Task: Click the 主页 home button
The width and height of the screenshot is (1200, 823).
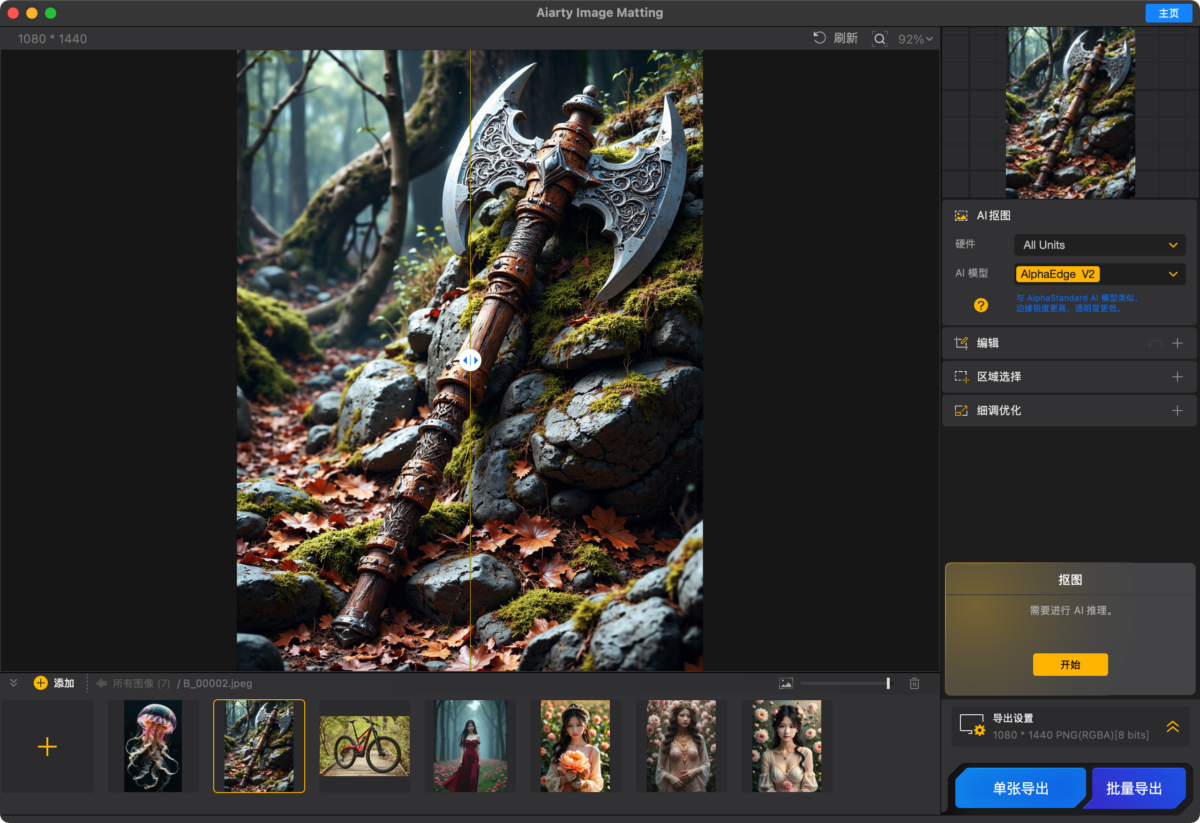Action: pyautogui.click(x=1168, y=13)
